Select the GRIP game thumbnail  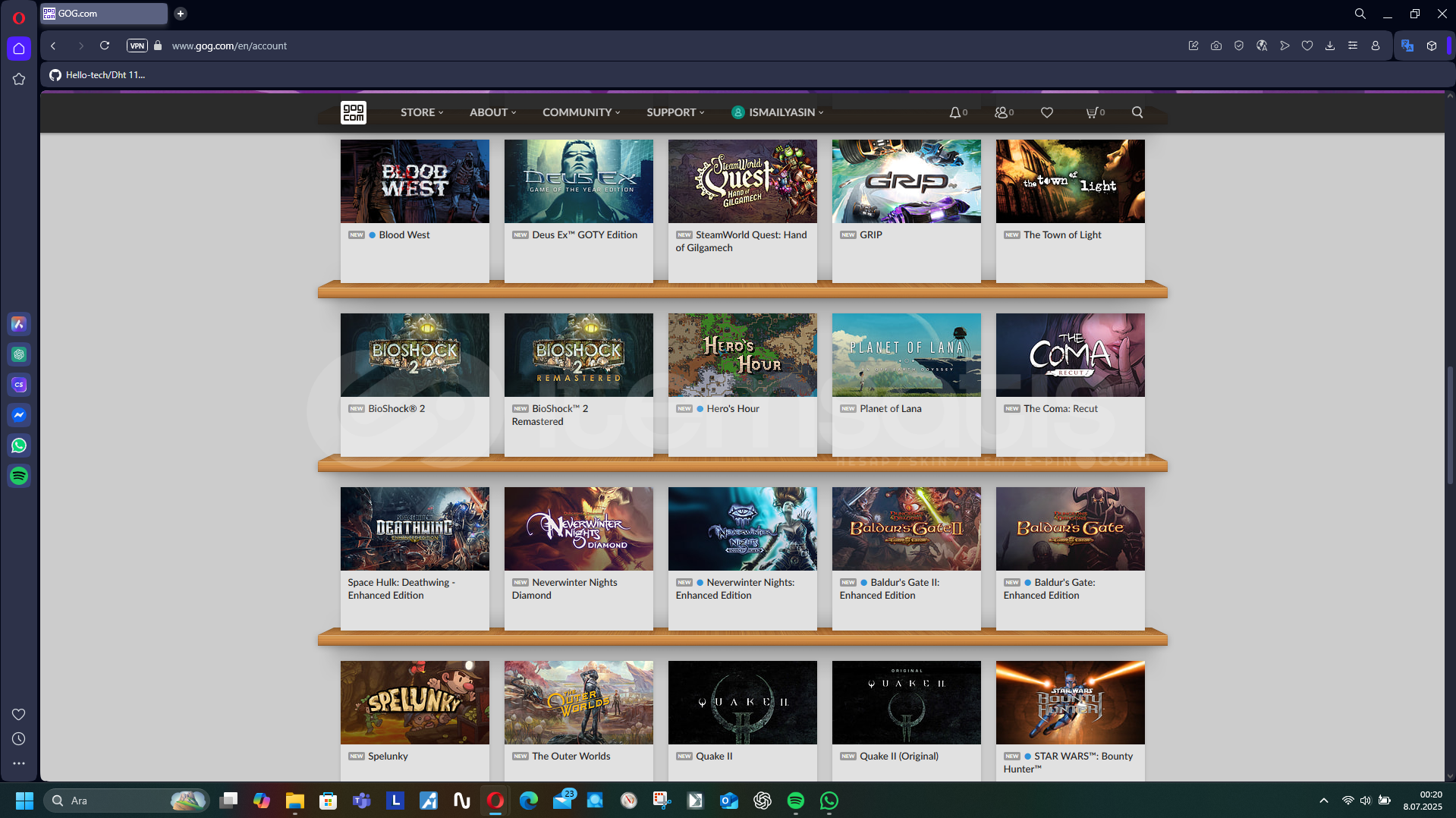tap(906, 181)
